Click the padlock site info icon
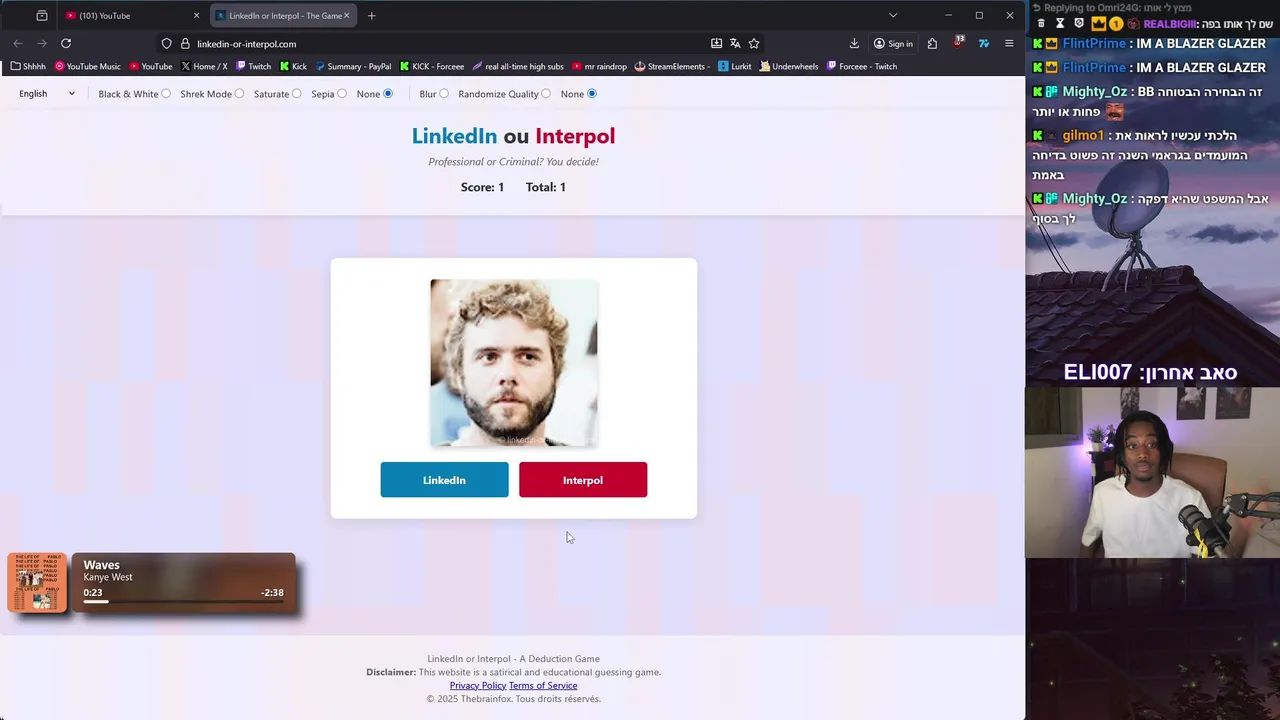 click(185, 43)
